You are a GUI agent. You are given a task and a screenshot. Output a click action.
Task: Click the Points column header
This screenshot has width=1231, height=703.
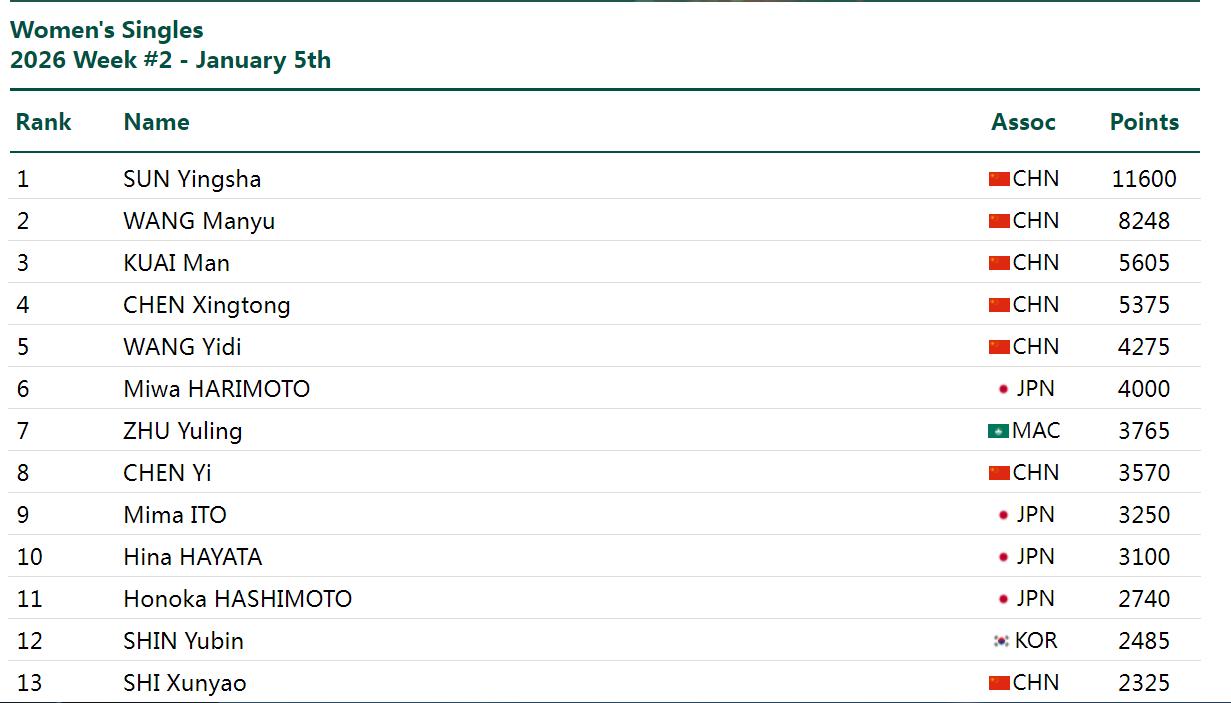tap(1144, 122)
